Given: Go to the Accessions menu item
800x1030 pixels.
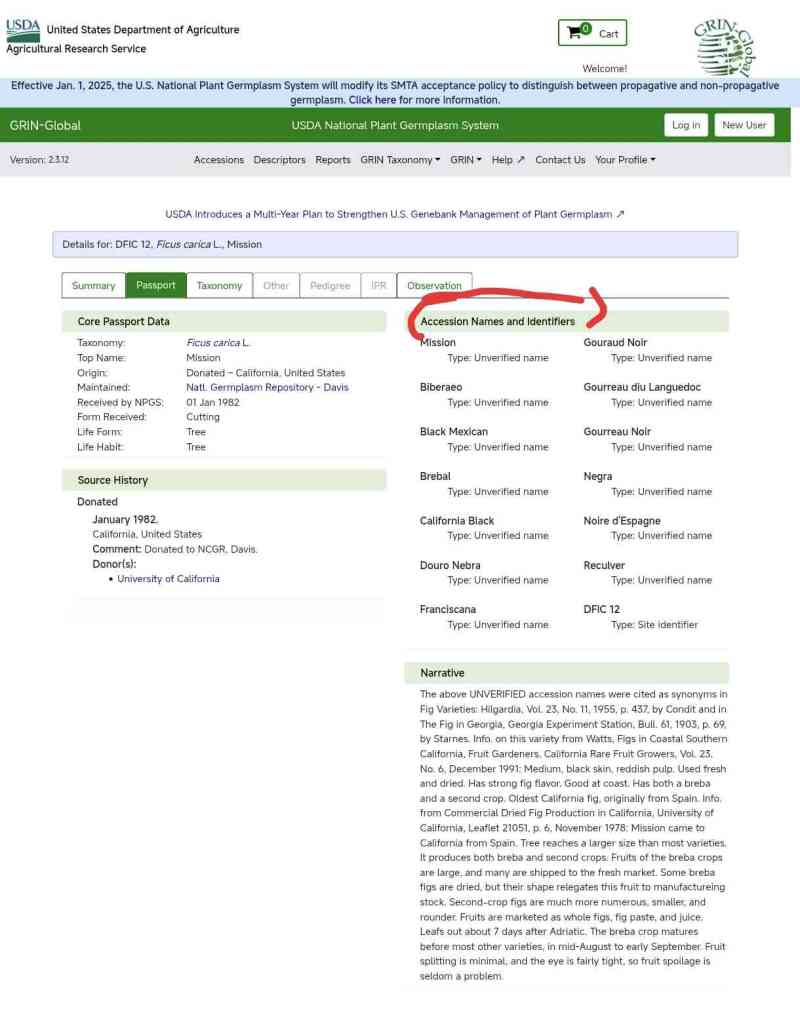Looking at the screenshot, I should pos(218,160).
